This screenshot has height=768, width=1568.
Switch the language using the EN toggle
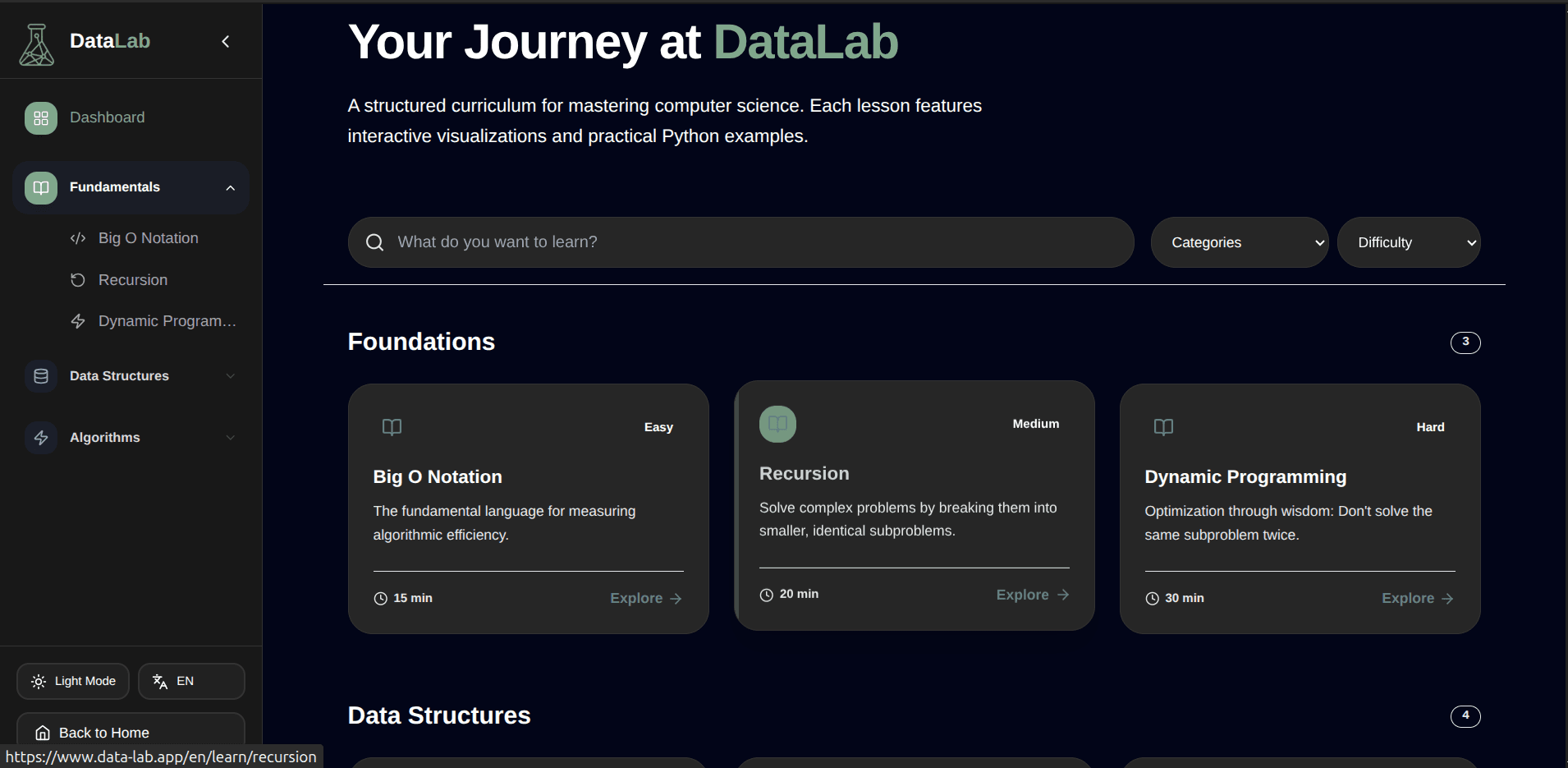pyautogui.click(x=190, y=681)
